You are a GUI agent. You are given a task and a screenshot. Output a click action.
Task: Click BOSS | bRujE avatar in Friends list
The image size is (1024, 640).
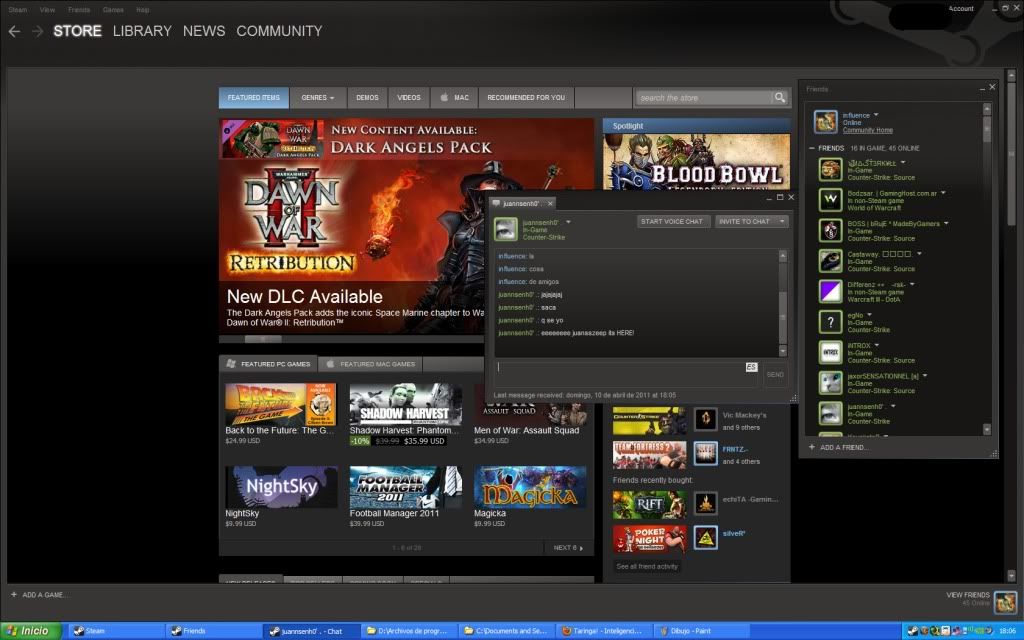(x=831, y=231)
